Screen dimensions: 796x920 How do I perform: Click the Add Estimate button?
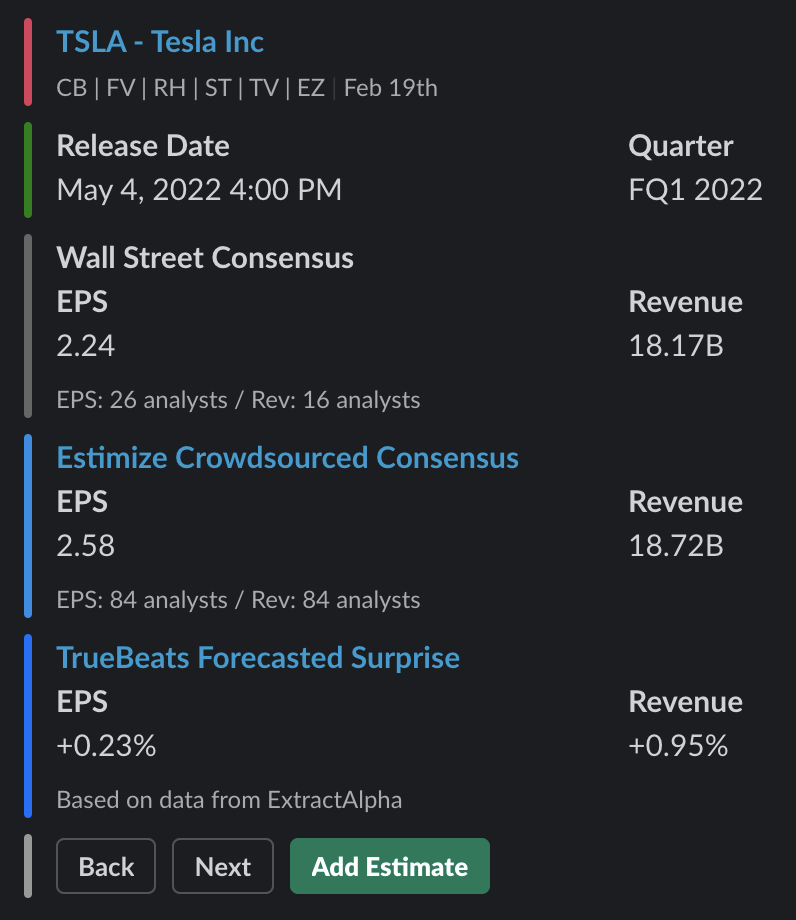tap(390, 866)
